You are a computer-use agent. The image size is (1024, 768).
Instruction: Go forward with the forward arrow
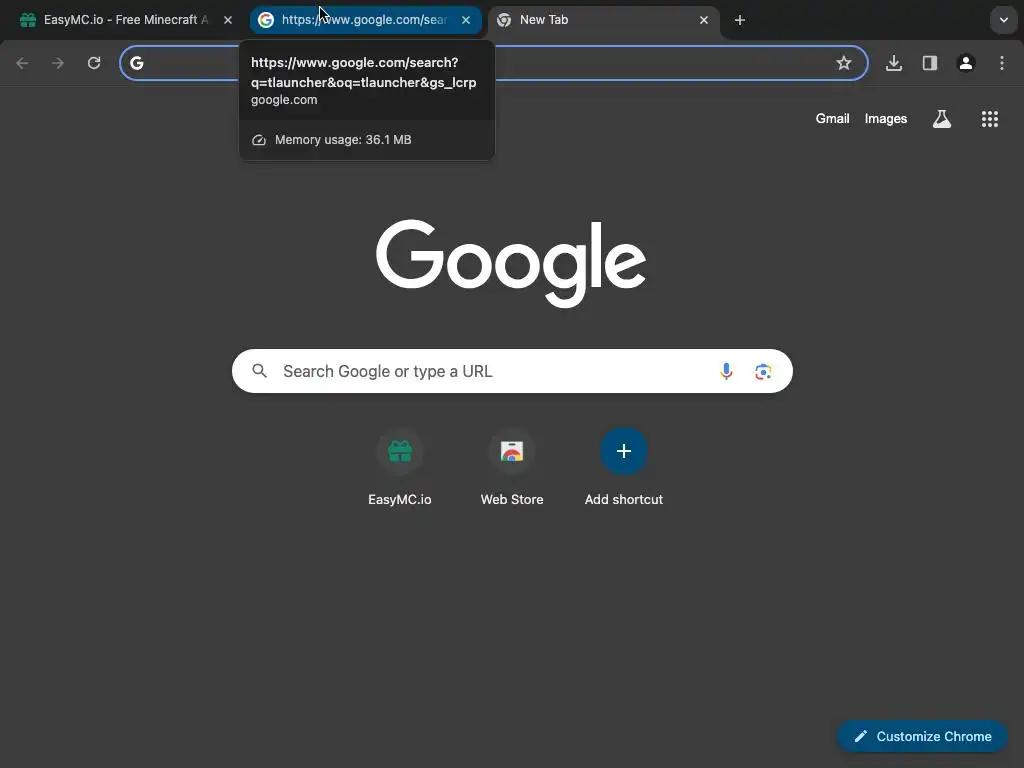(x=58, y=63)
